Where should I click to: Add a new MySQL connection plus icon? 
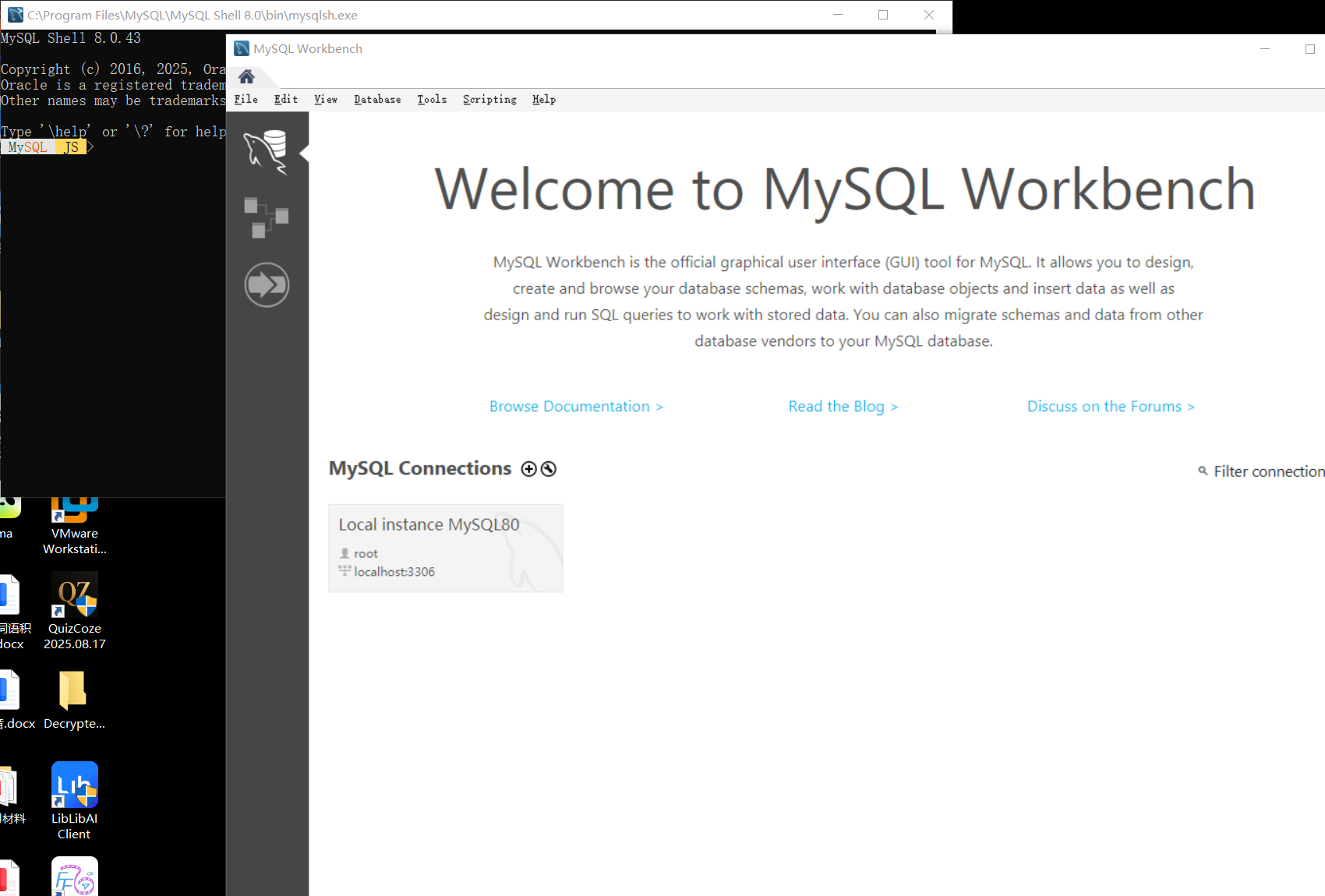pos(529,469)
